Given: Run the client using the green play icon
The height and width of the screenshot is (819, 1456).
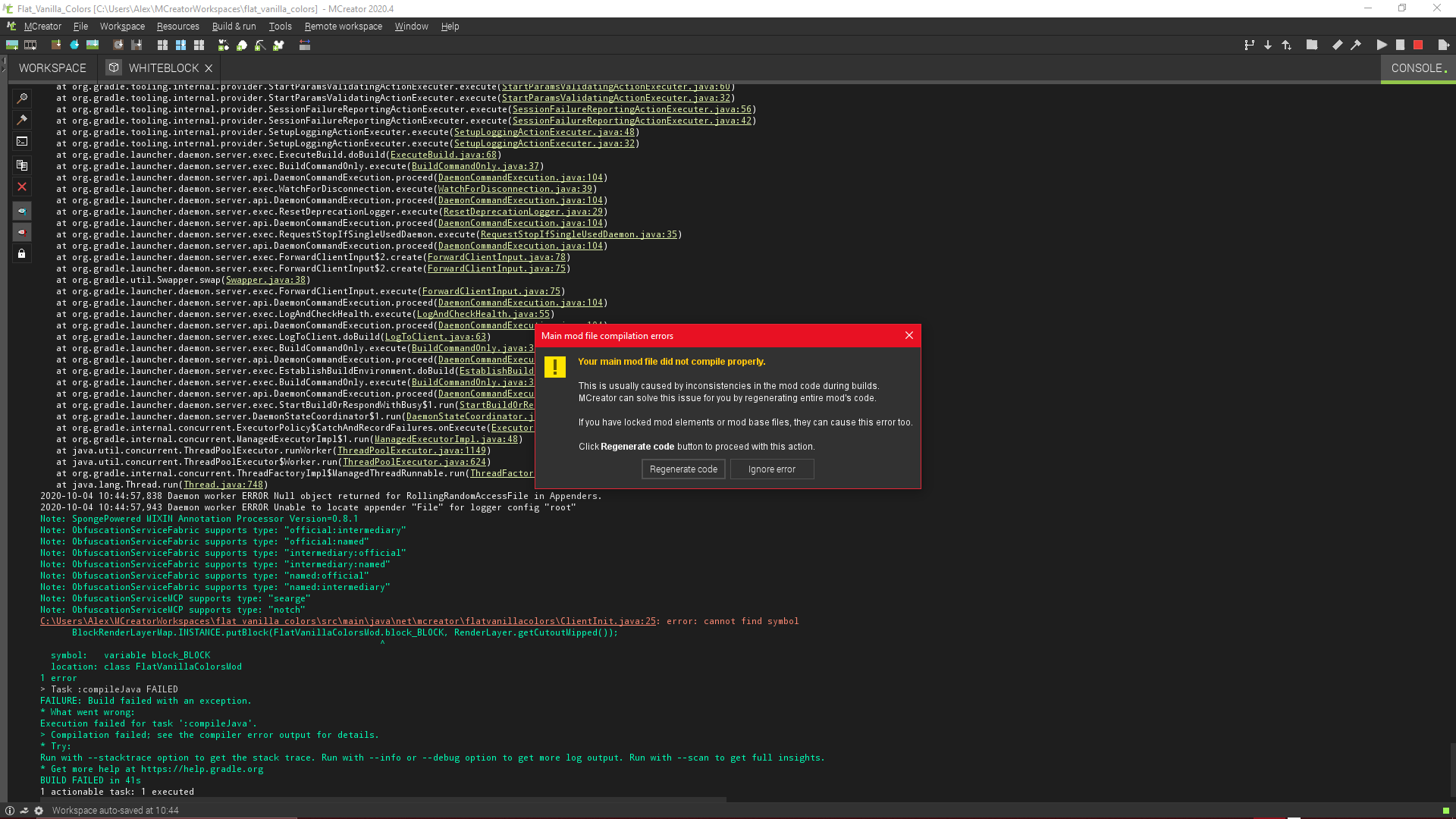Looking at the screenshot, I should tap(1382, 45).
